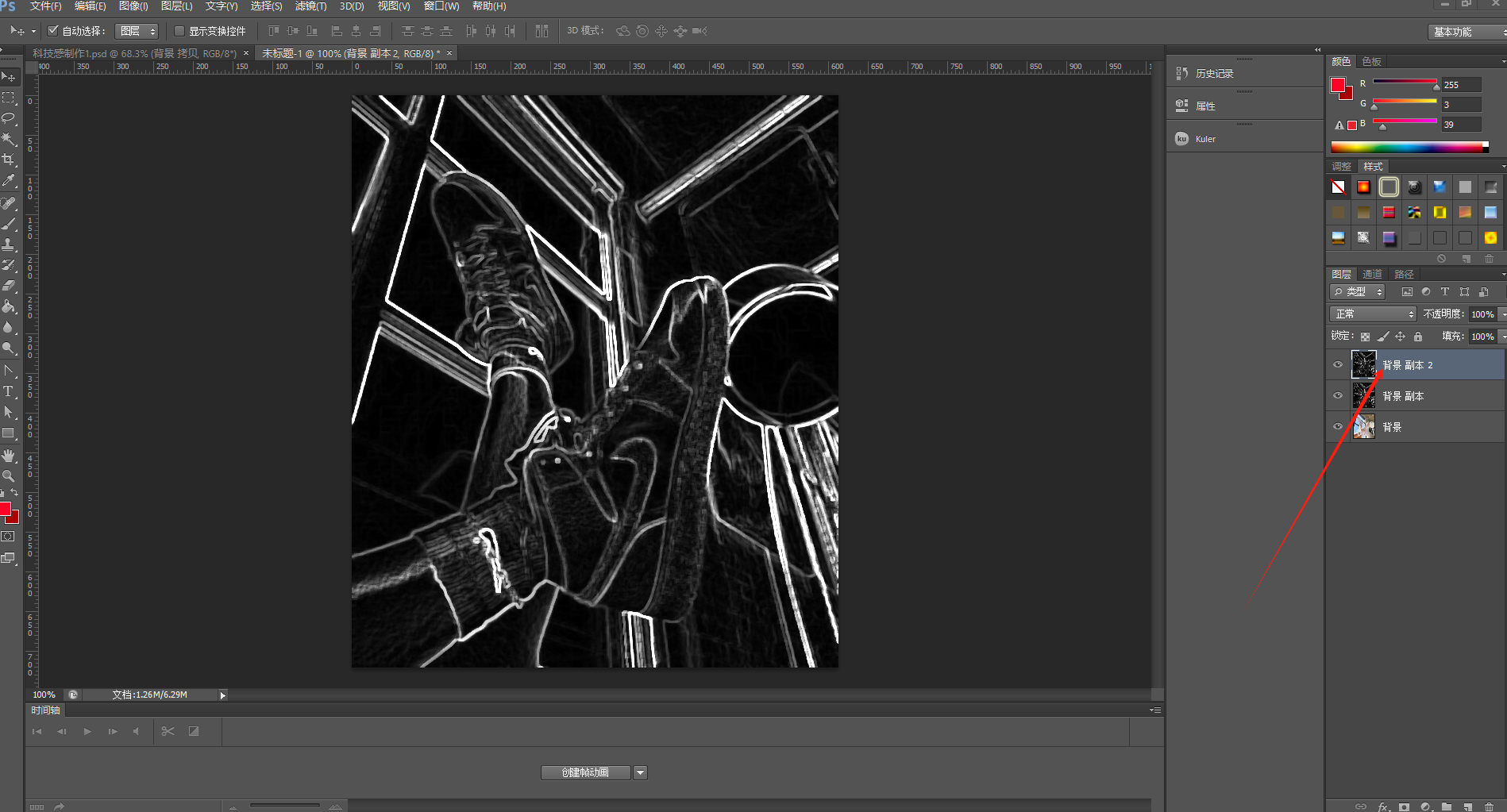The image size is (1507, 812).
Task: Click the foreground color swatch in toolbox
Action: pos(5,509)
